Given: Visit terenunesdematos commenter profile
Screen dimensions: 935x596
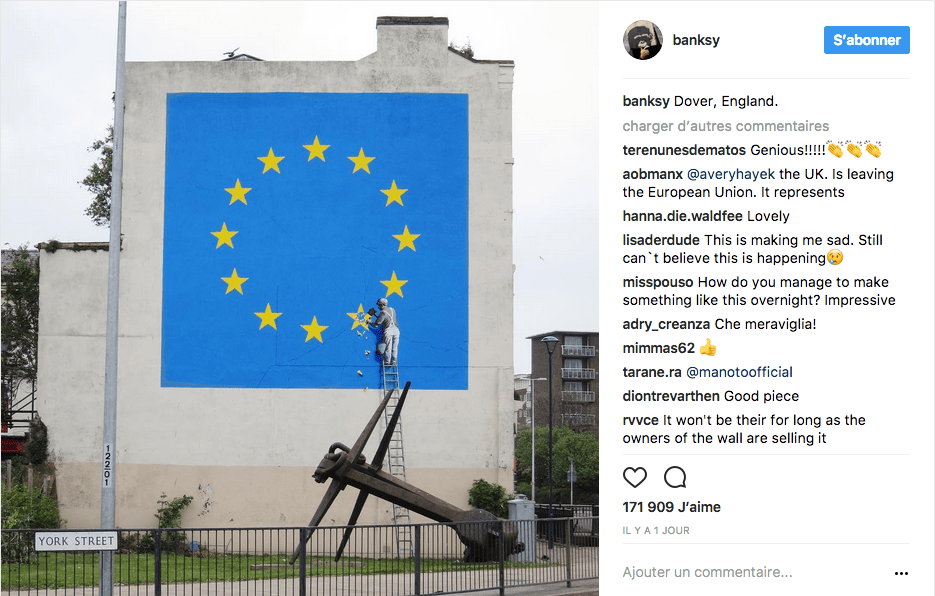Looking at the screenshot, I should (684, 150).
